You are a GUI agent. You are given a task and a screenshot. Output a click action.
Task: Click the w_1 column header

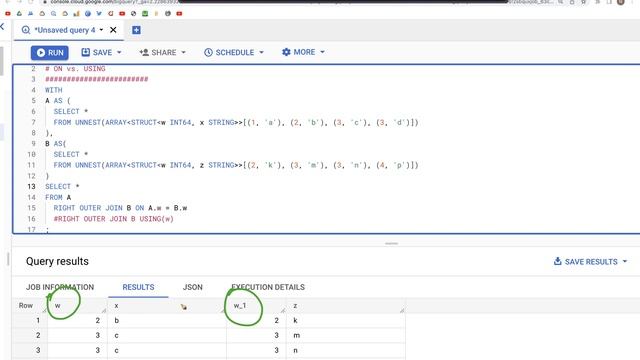point(256,305)
